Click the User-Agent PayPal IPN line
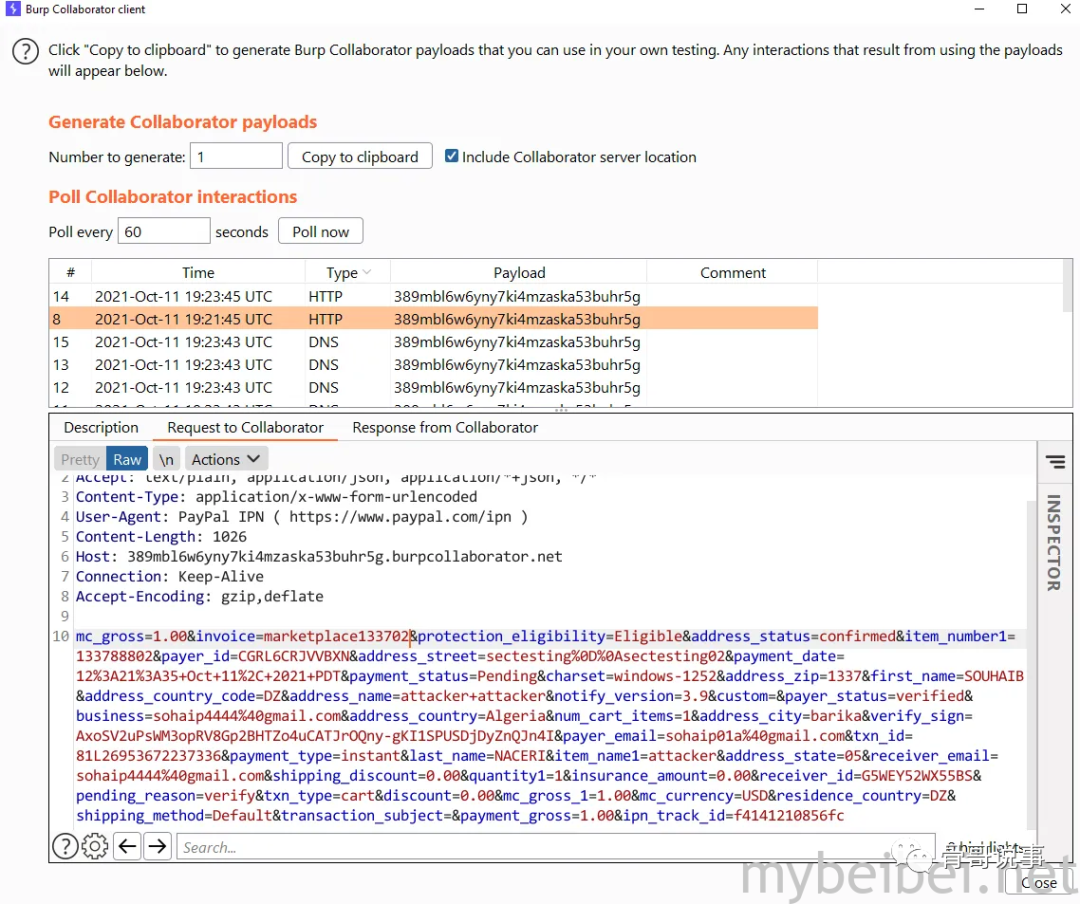The height and width of the screenshot is (904, 1080). [x=302, y=517]
